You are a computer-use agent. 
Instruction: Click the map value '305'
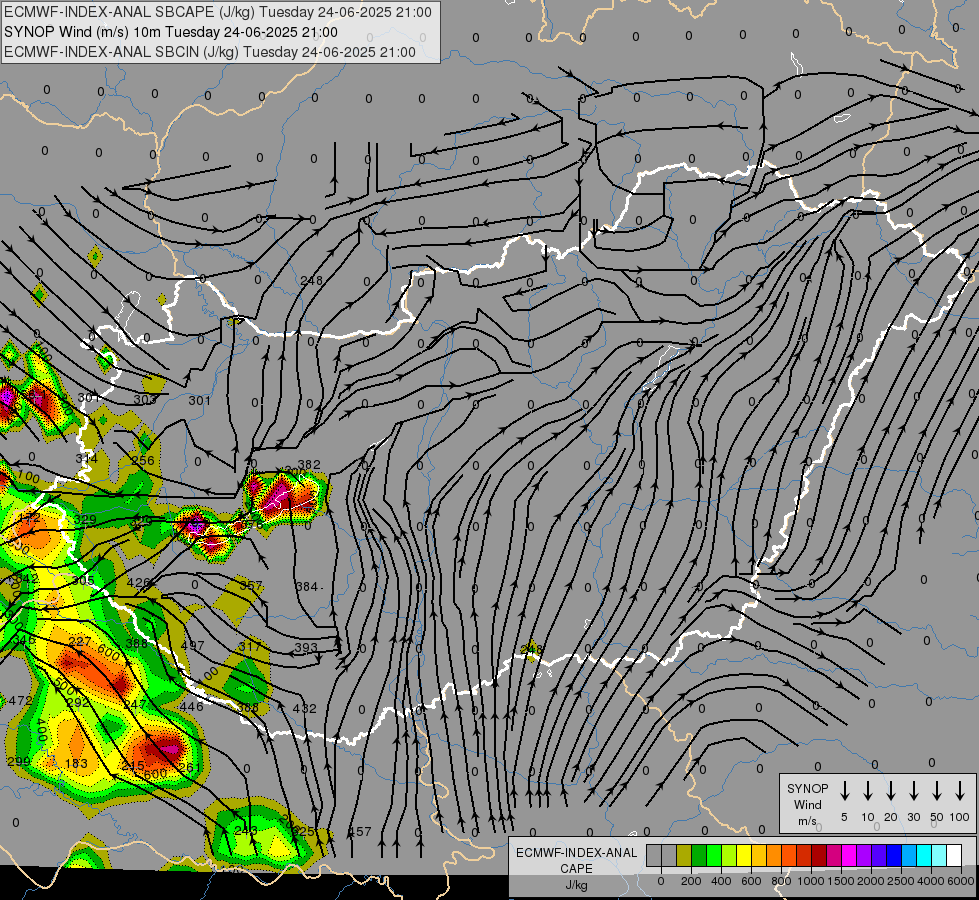(x=83, y=580)
